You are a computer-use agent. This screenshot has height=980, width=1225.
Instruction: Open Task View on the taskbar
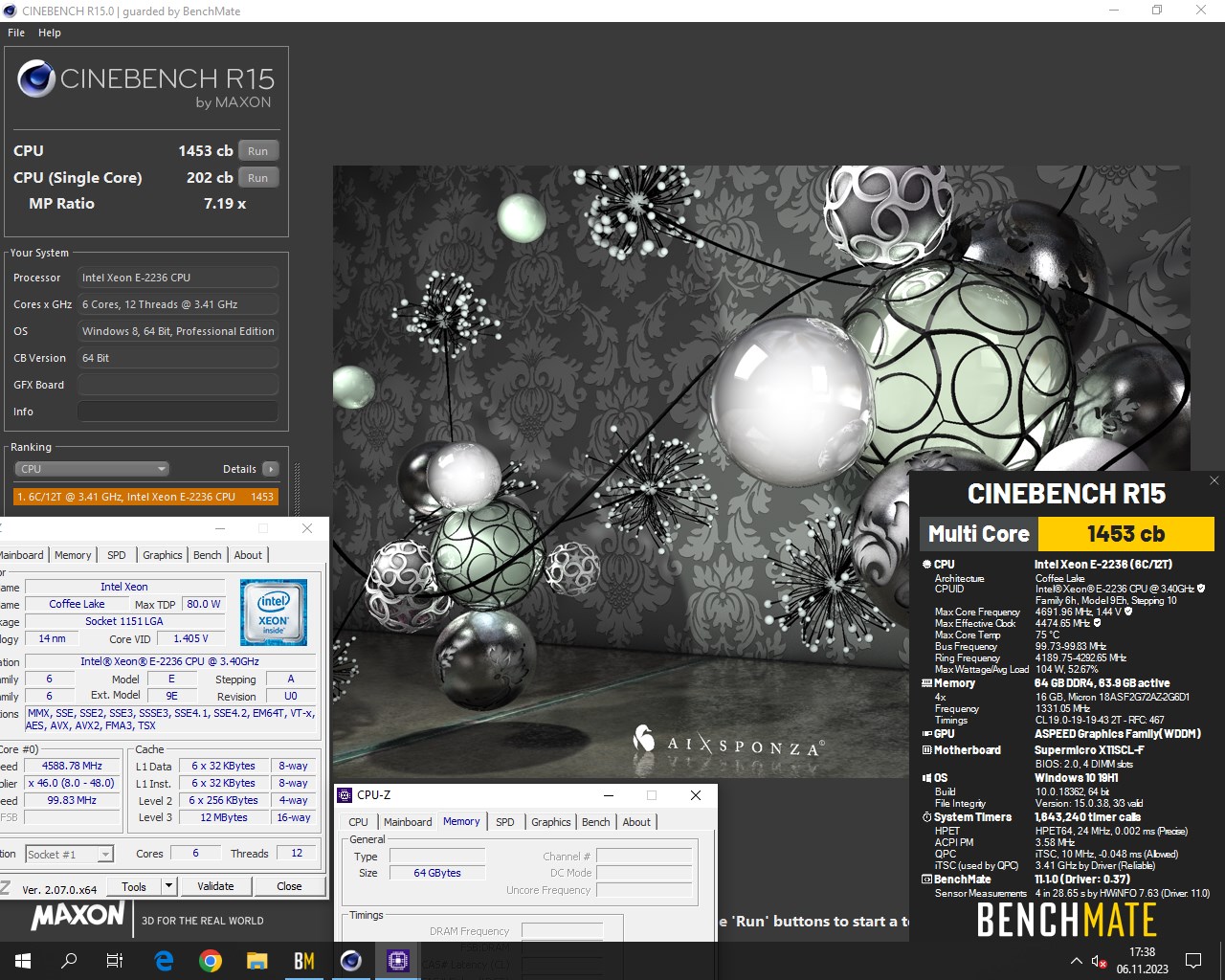(115, 961)
